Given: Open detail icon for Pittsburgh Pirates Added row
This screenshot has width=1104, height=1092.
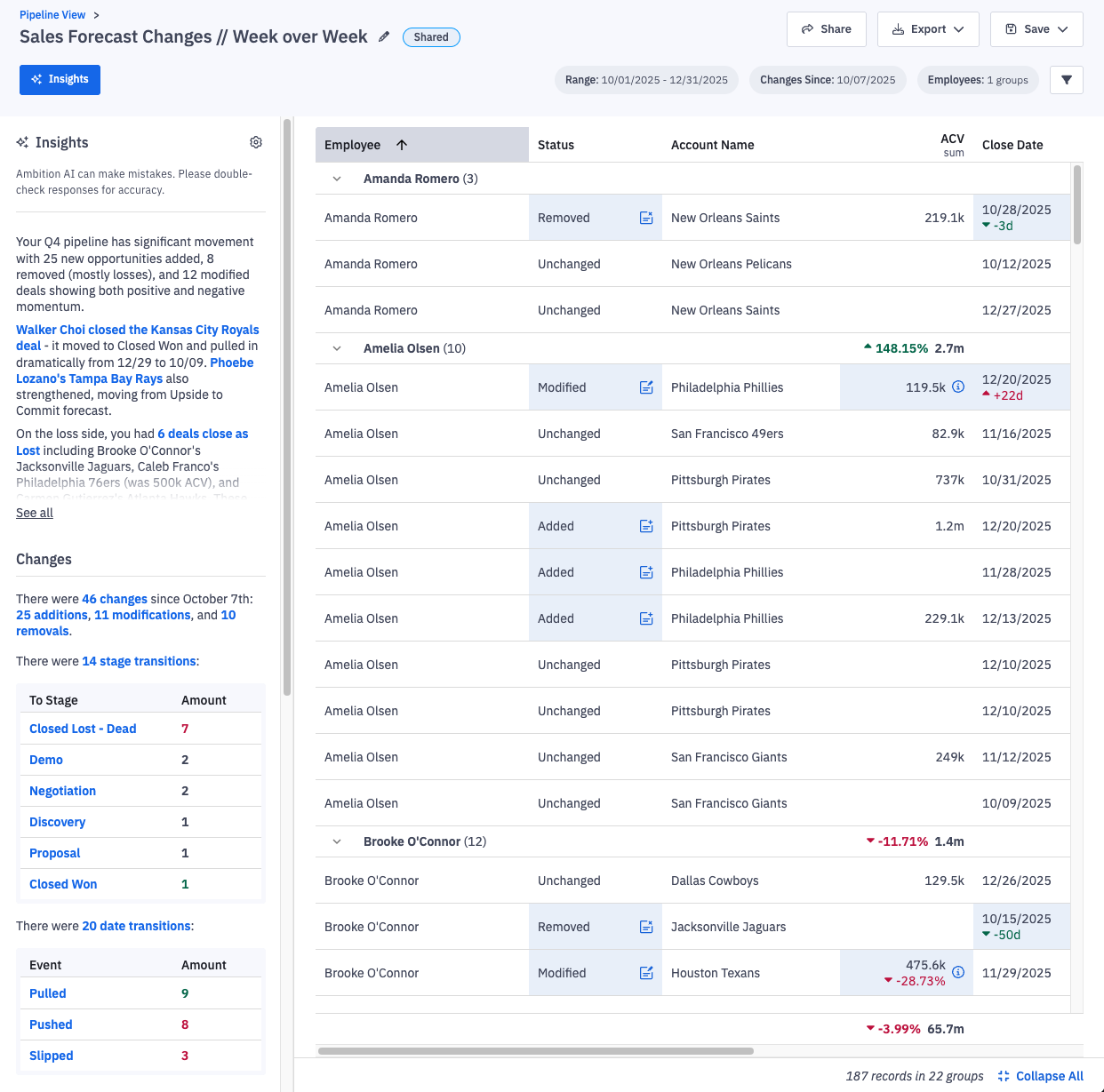Looking at the screenshot, I should [x=646, y=526].
